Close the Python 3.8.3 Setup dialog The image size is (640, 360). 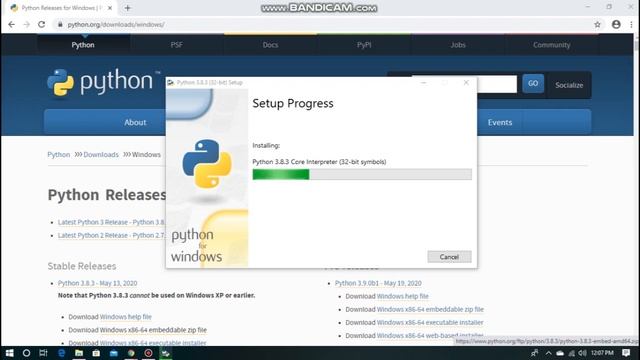[466, 82]
